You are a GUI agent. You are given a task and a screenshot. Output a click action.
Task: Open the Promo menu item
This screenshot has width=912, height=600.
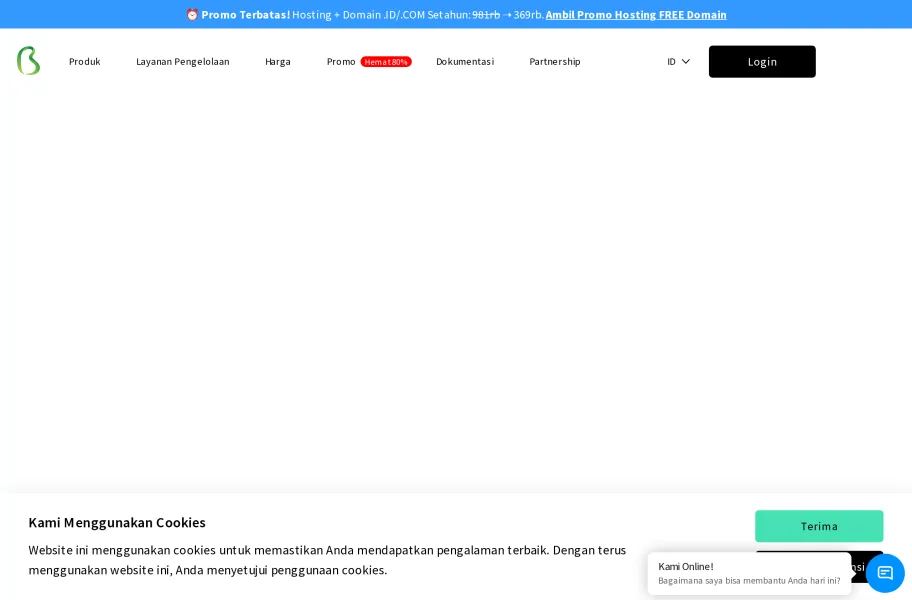click(x=341, y=62)
